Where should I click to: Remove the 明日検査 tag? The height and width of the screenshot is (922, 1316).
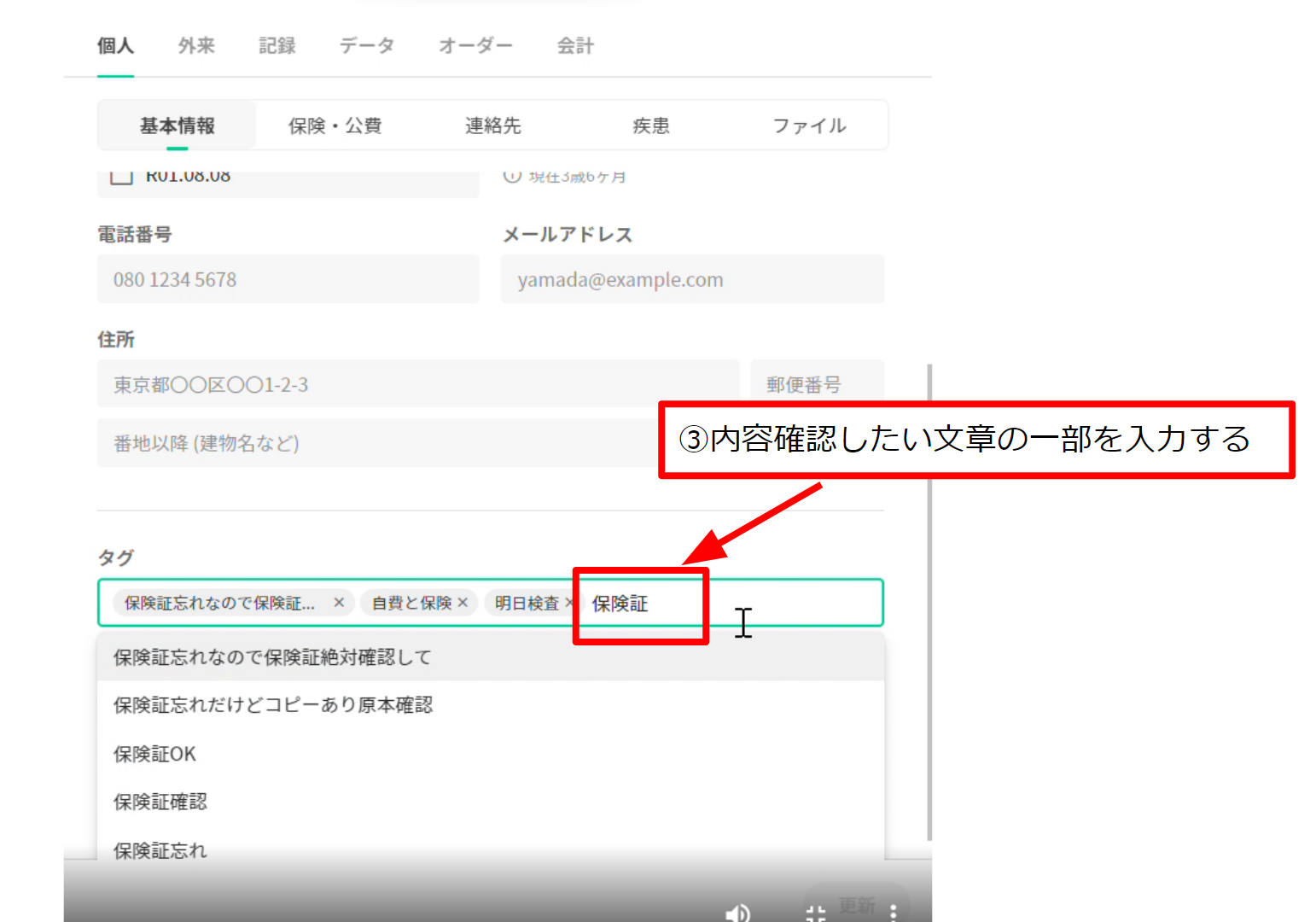coord(569,603)
